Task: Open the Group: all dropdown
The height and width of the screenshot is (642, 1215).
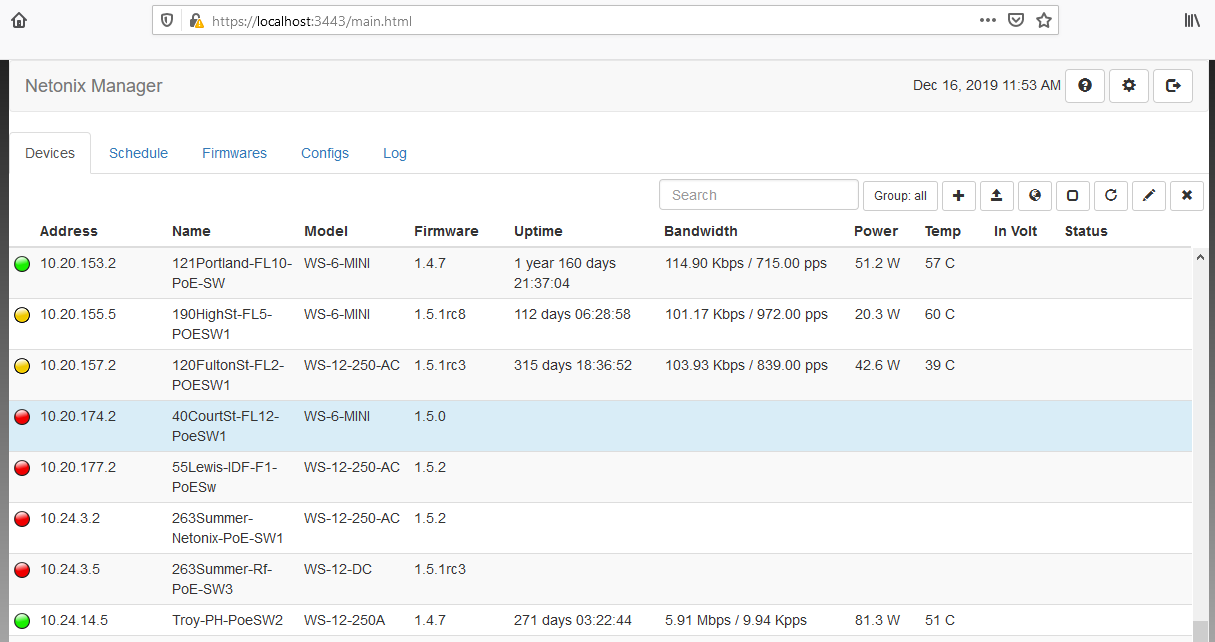Action: coord(900,196)
